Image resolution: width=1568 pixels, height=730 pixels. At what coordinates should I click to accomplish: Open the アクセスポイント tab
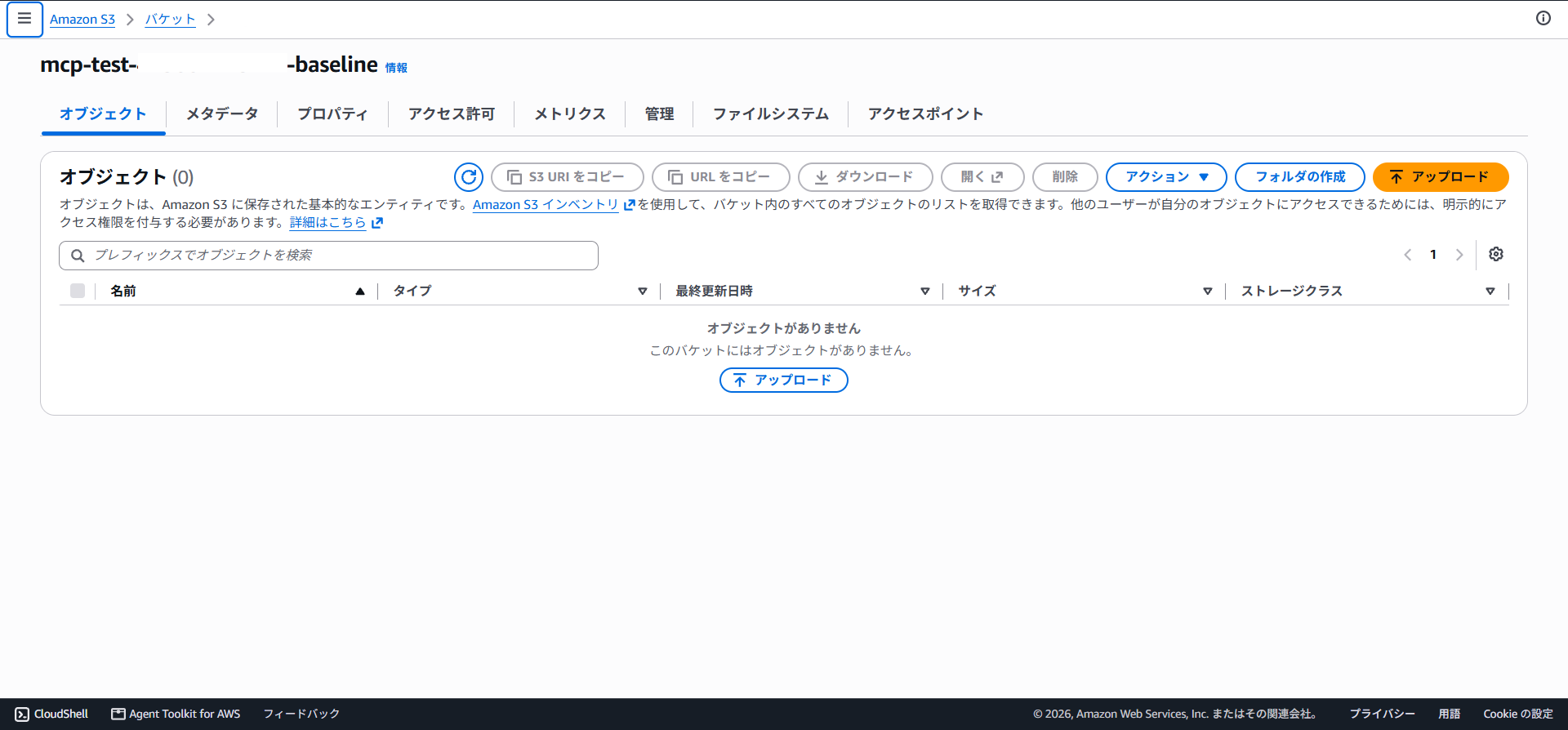(925, 114)
